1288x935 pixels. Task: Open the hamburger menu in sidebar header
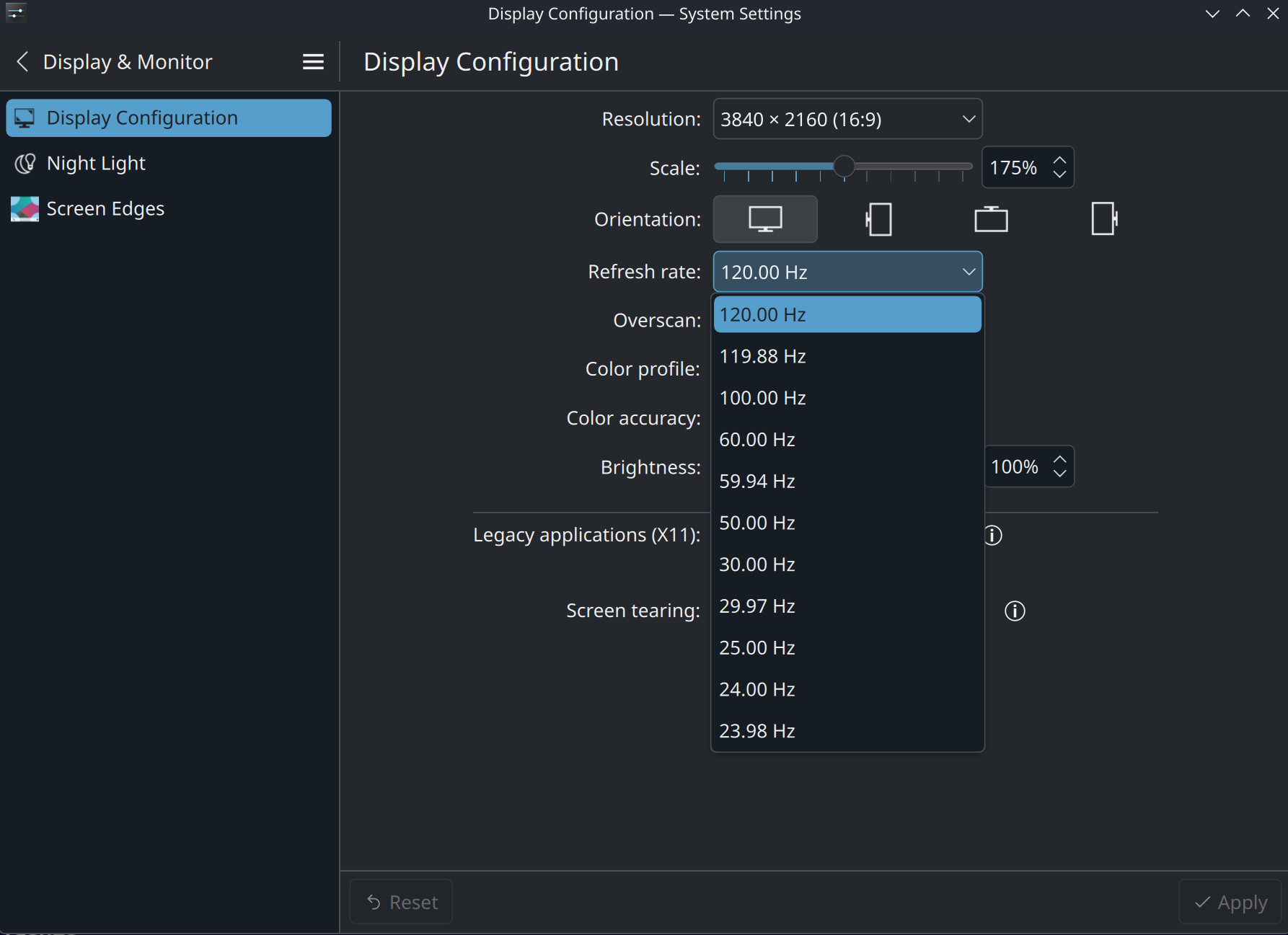(x=313, y=62)
